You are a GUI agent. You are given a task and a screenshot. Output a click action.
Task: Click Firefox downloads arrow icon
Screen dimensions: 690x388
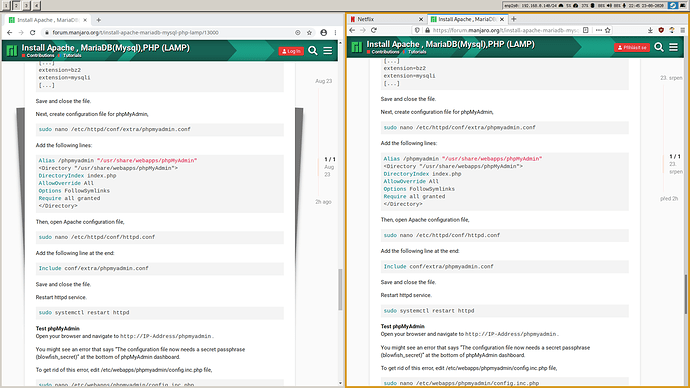tap(650, 30)
